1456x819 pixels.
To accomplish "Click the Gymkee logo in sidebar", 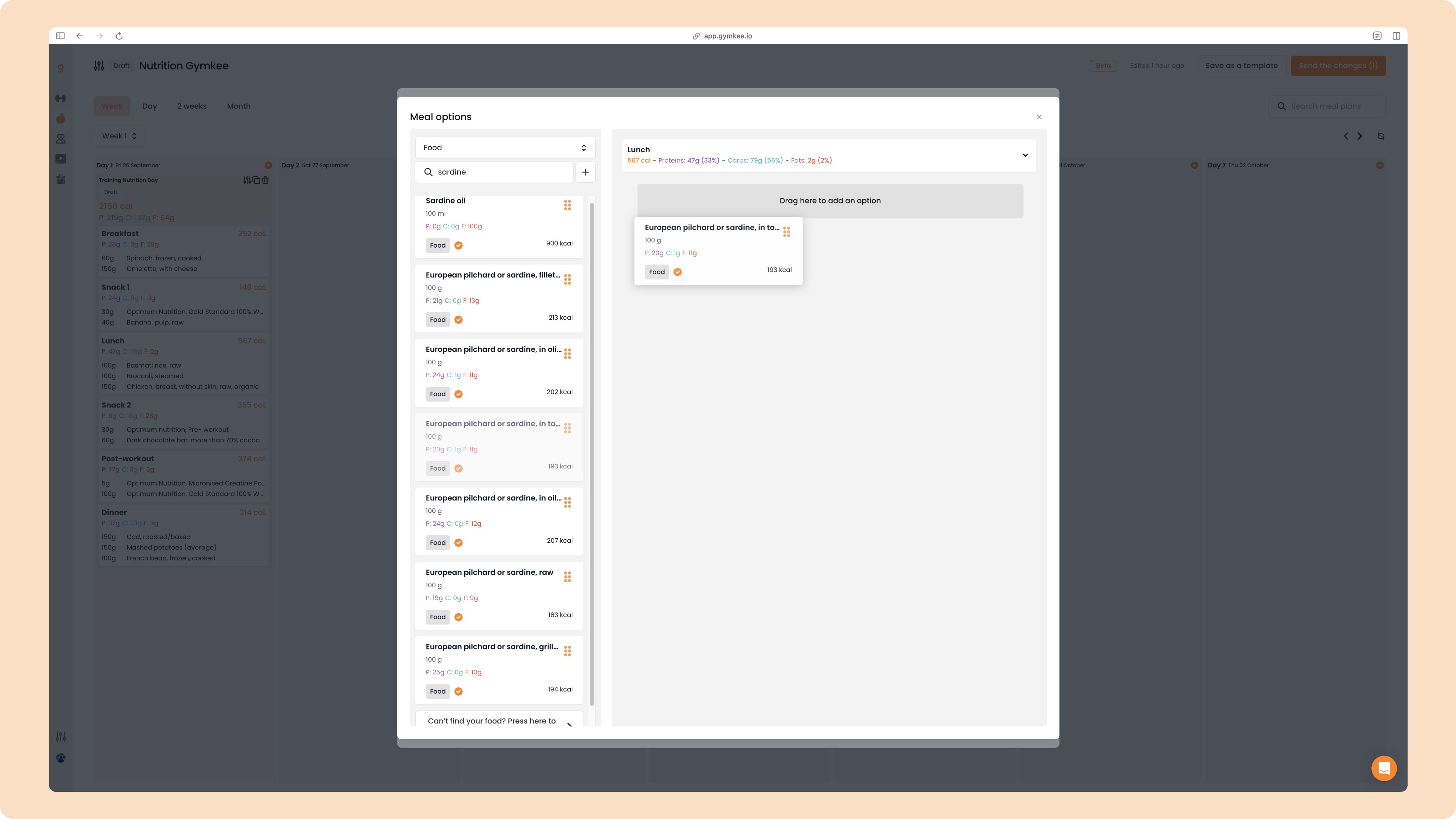I will pos(60,67).
